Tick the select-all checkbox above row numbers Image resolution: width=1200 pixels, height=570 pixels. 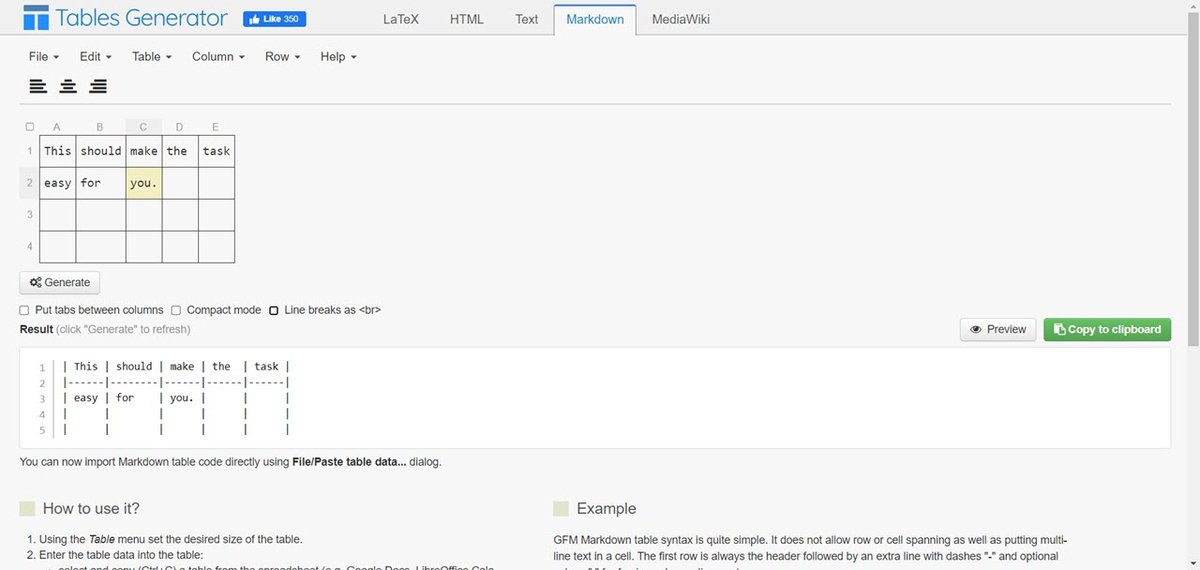[x=29, y=127]
